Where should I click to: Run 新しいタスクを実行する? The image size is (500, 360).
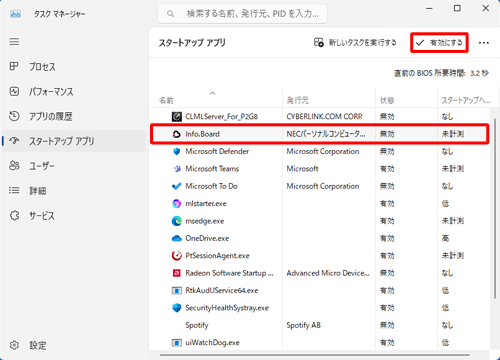(x=355, y=43)
